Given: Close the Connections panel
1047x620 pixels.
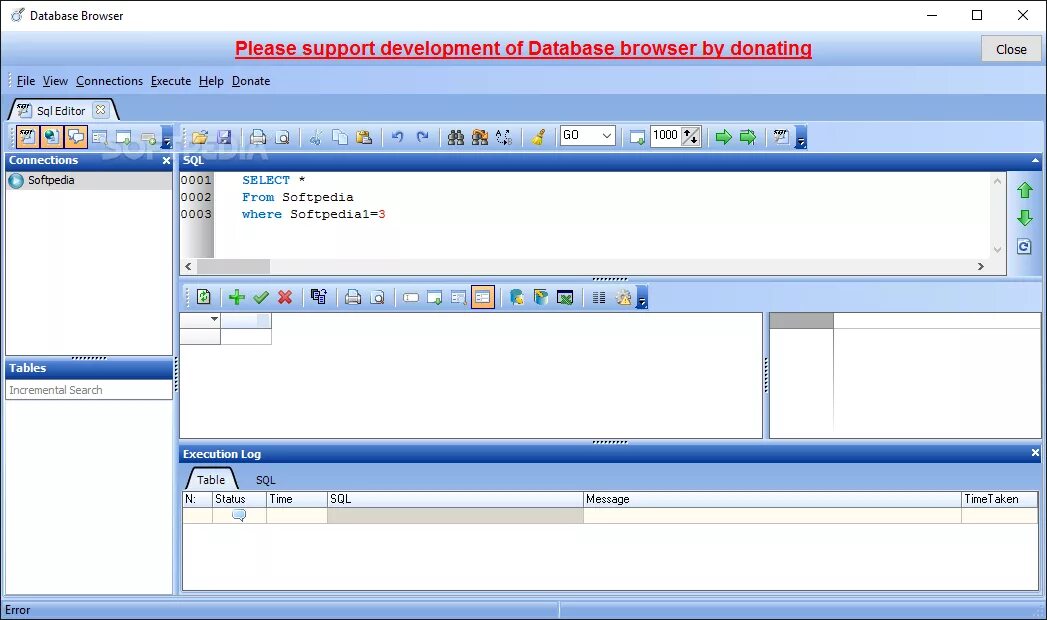Looking at the screenshot, I should point(166,160).
